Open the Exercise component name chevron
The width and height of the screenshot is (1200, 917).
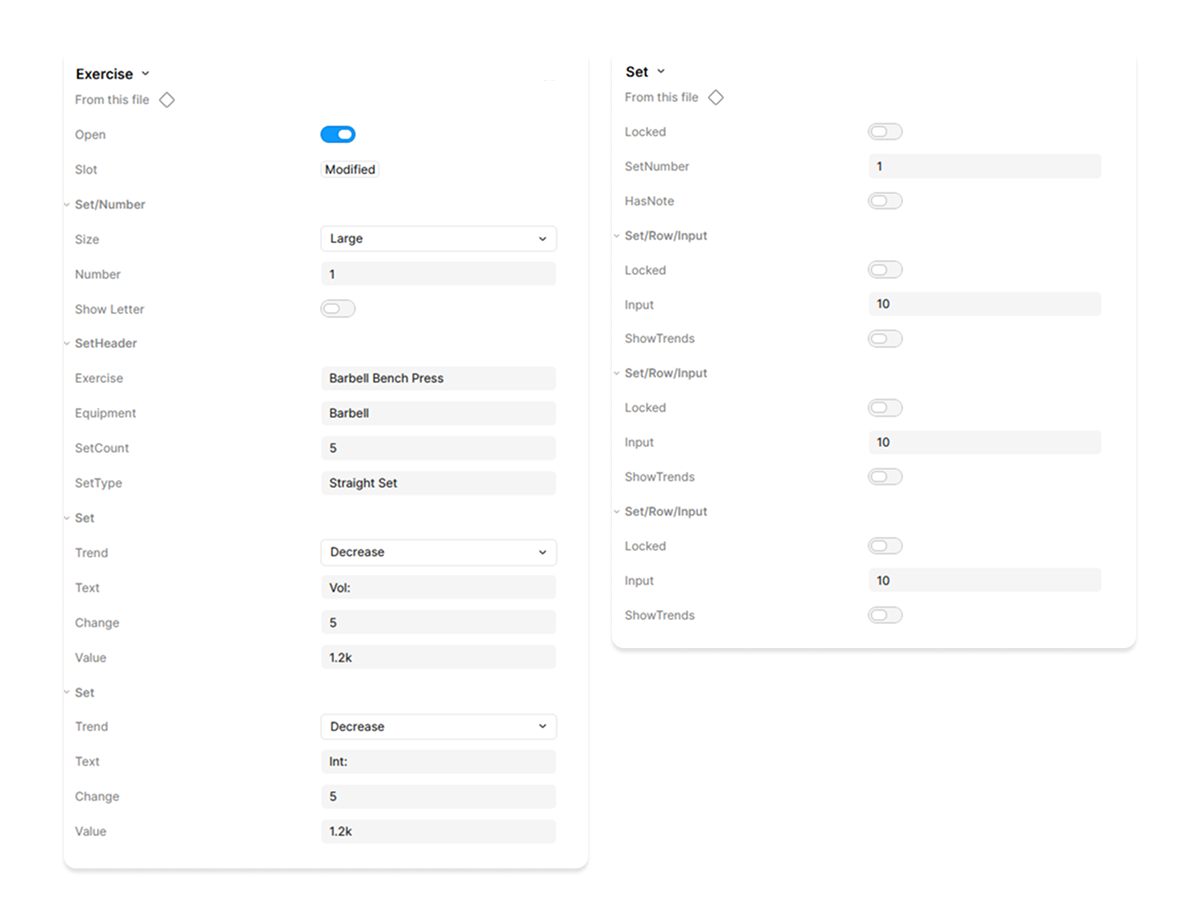point(145,74)
